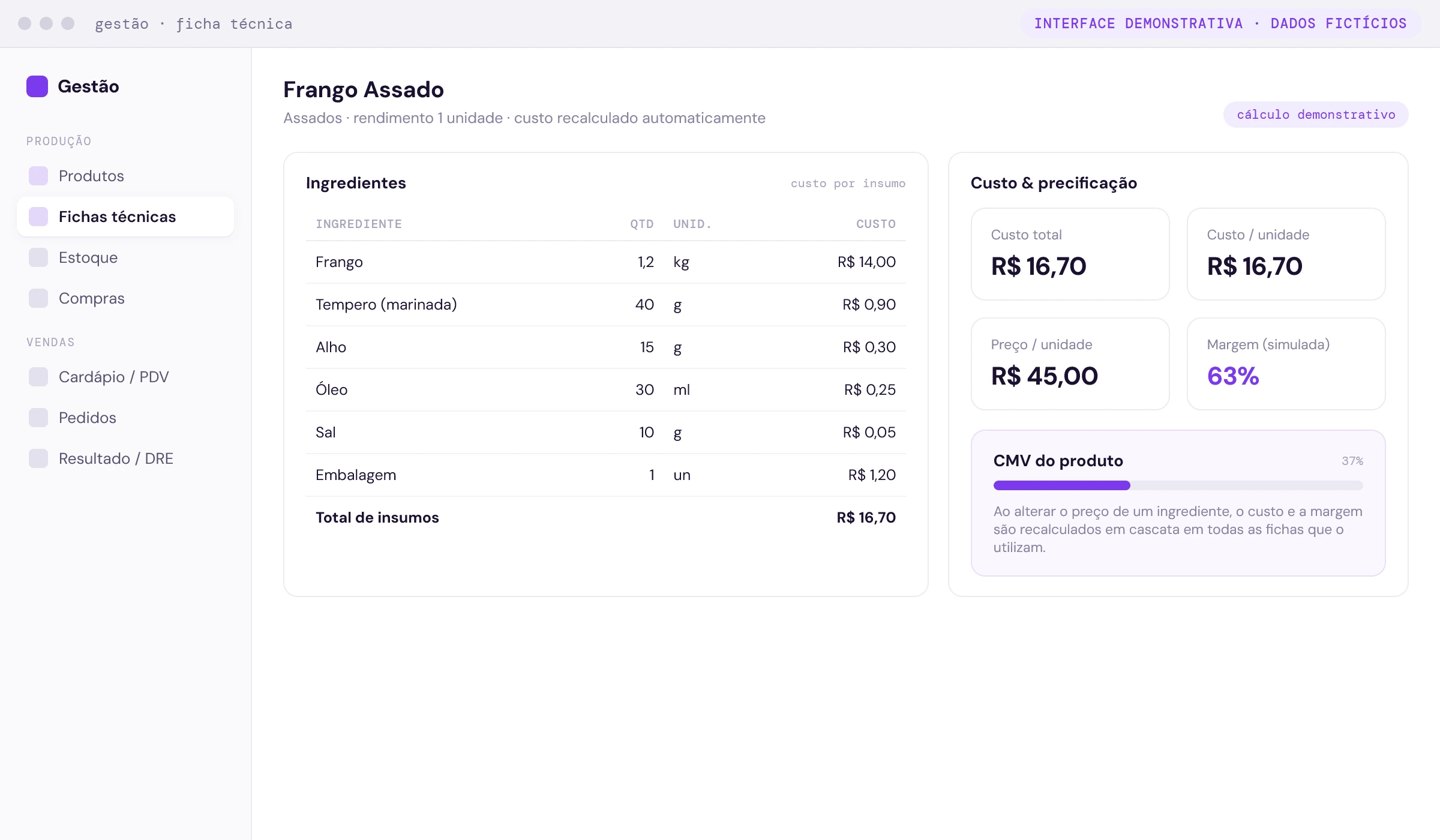Click the Embalagem quantity 1
This screenshot has width=1440, height=840.
[x=652, y=475]
